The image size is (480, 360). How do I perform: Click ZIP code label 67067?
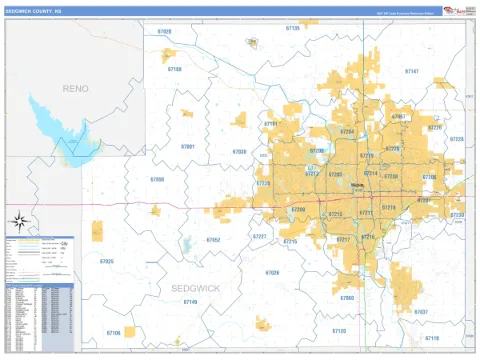[x=399, y=116]
